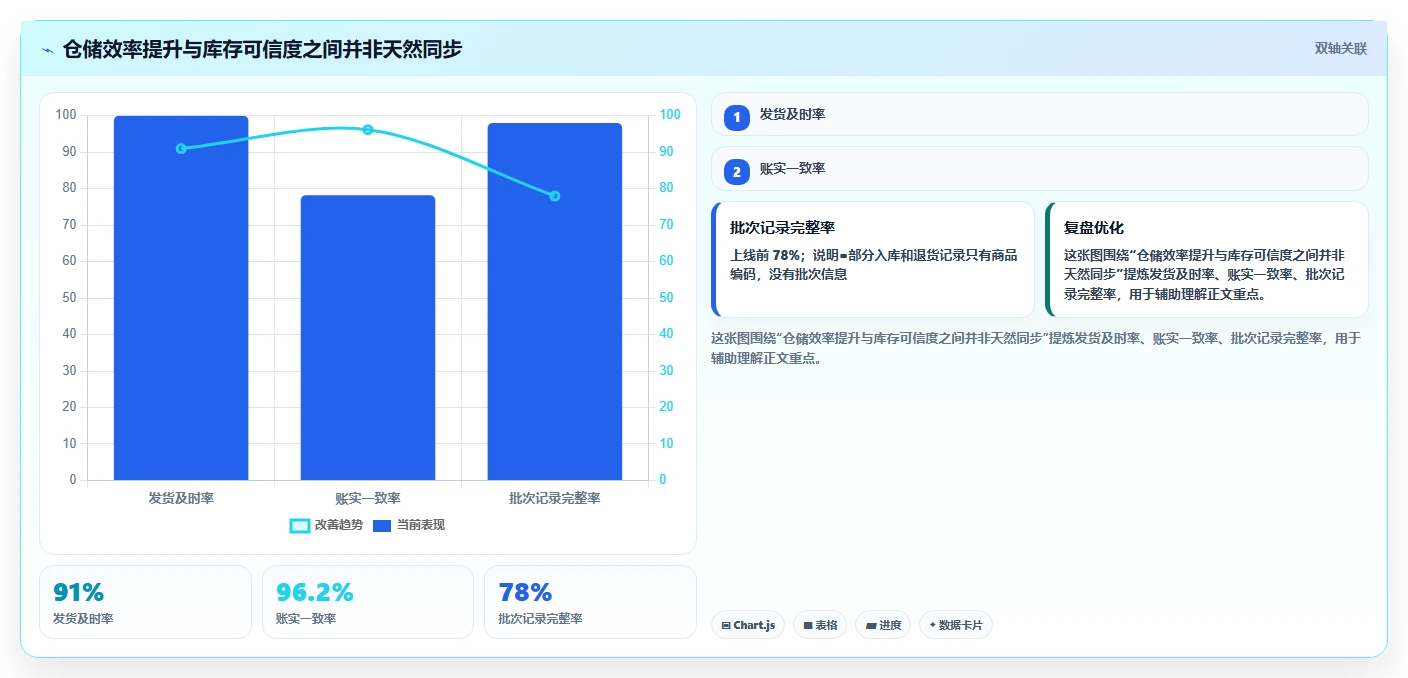This screenshot has height=678, width=1408.
Task: Click the 上线前 78% description text
Action: coord(874,265)
